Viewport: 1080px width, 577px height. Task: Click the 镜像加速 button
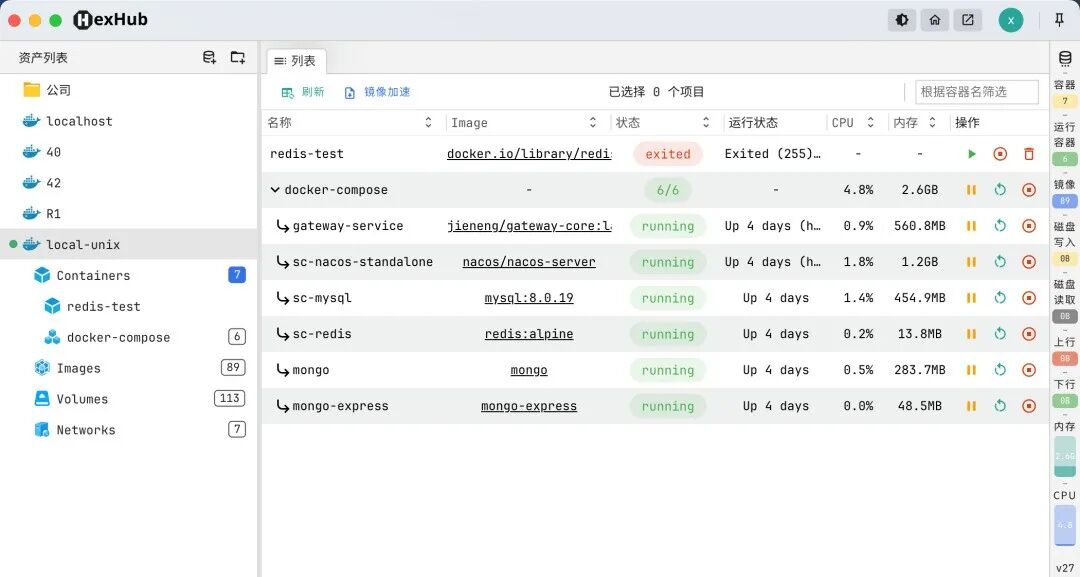tap(377, 92)
